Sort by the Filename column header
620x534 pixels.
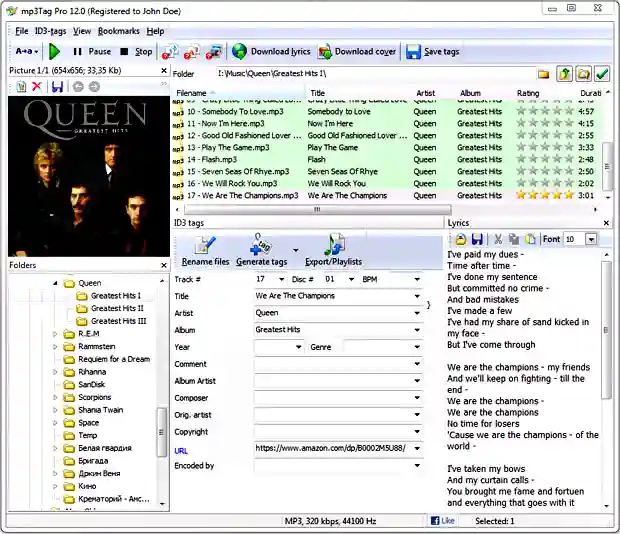(239, 93)
